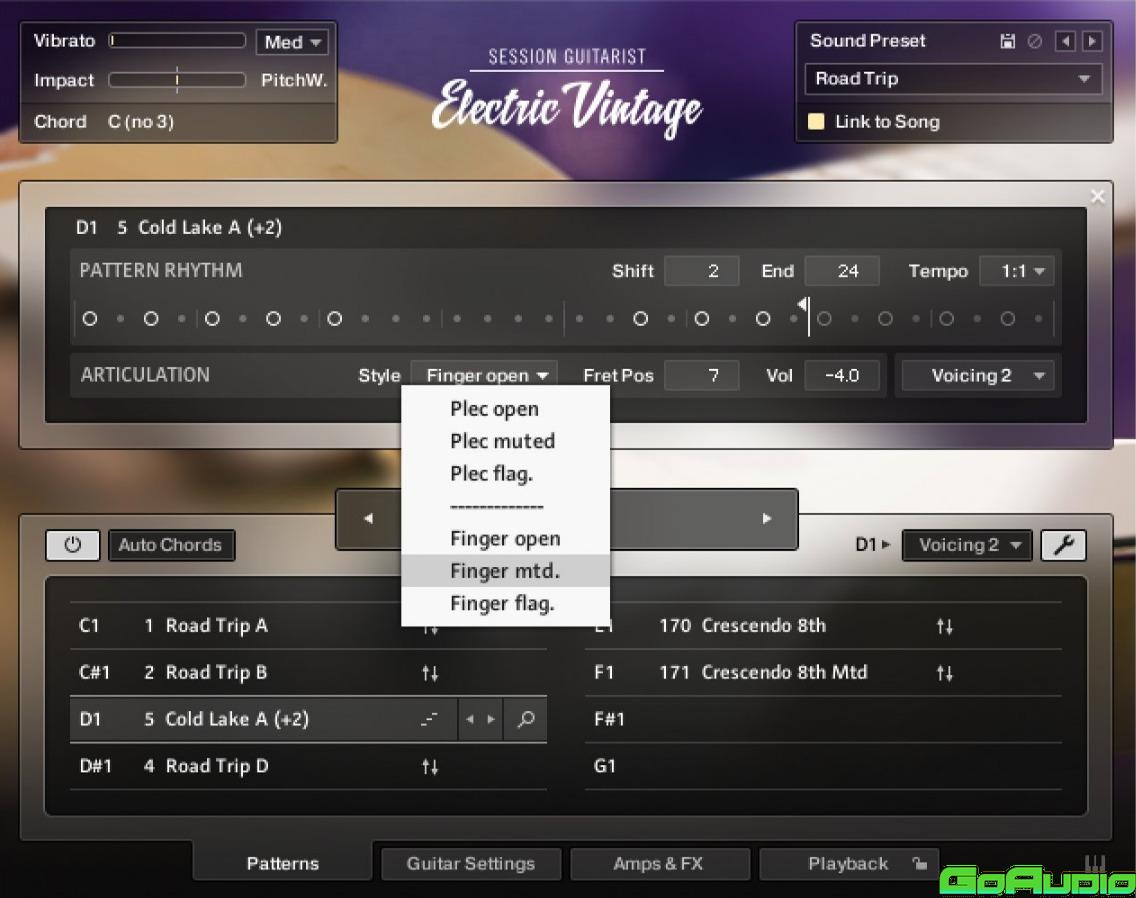Click the pattern End marker handle
Image resolution: width=1136 pixels, height=898 pixels.
803,304
